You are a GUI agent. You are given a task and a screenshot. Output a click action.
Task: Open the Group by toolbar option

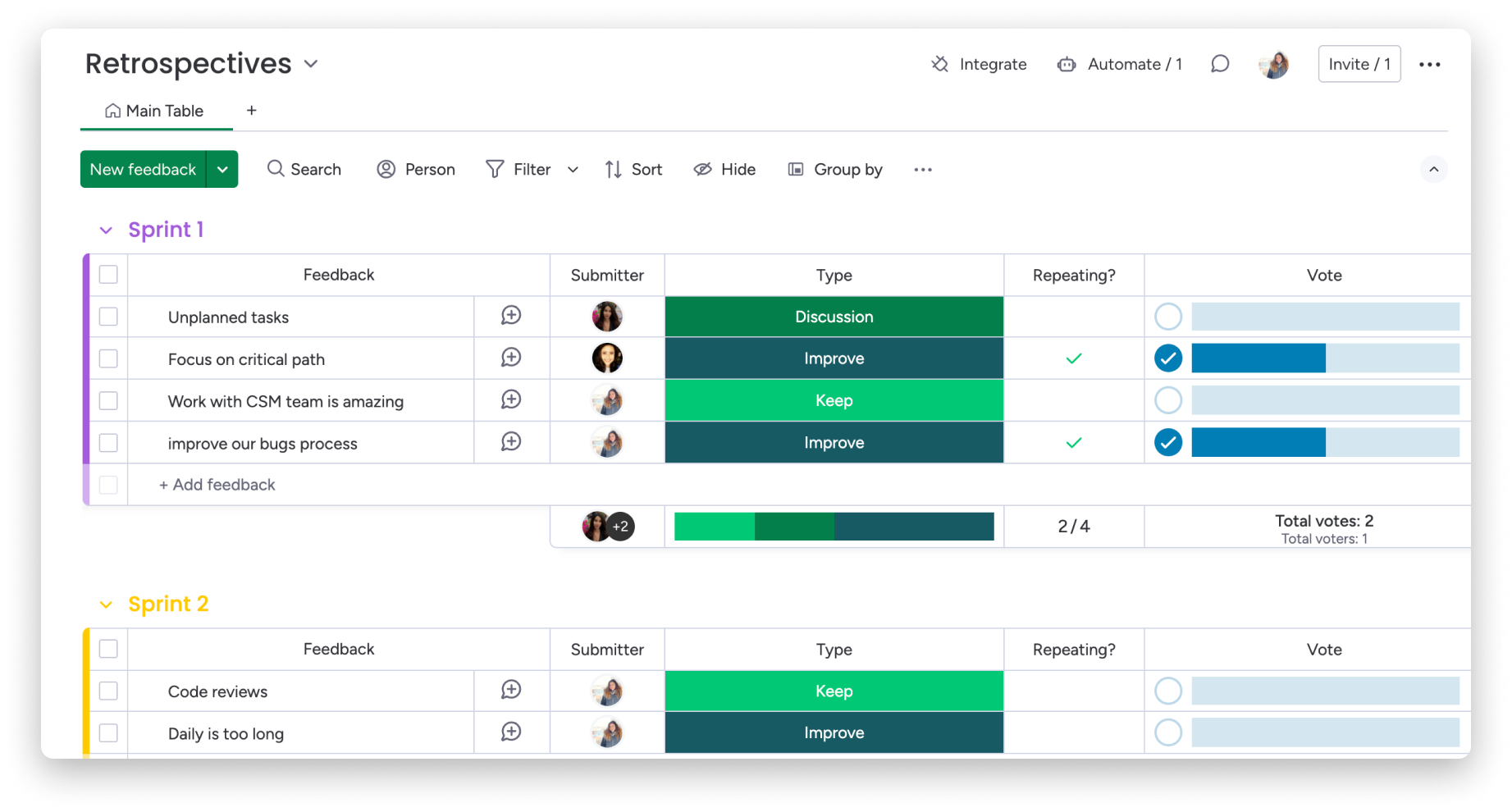coord(835,169)
